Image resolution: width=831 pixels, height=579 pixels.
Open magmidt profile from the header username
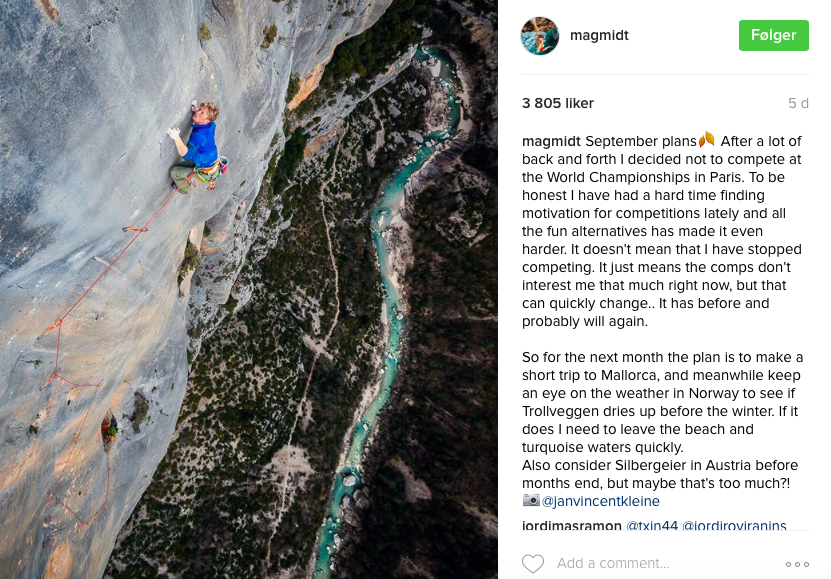click(x=599, y=36)
